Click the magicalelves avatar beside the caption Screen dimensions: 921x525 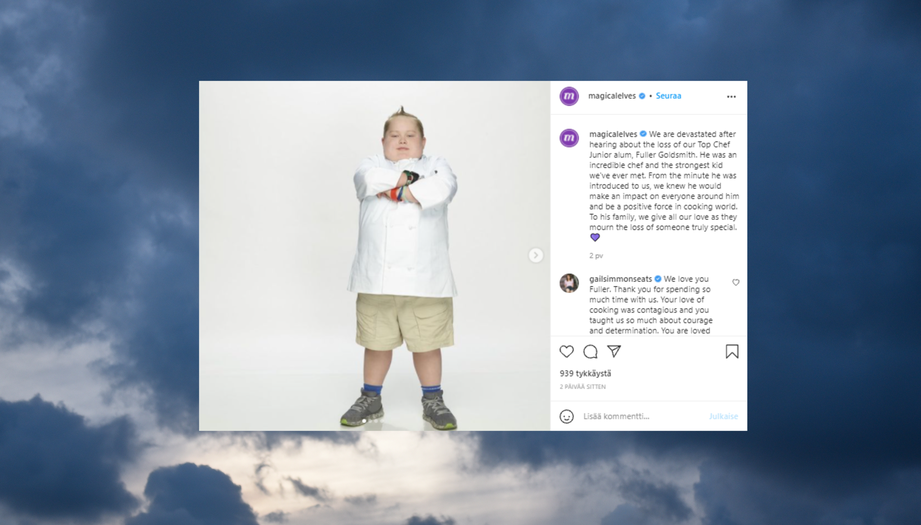[x=569, y=138]
